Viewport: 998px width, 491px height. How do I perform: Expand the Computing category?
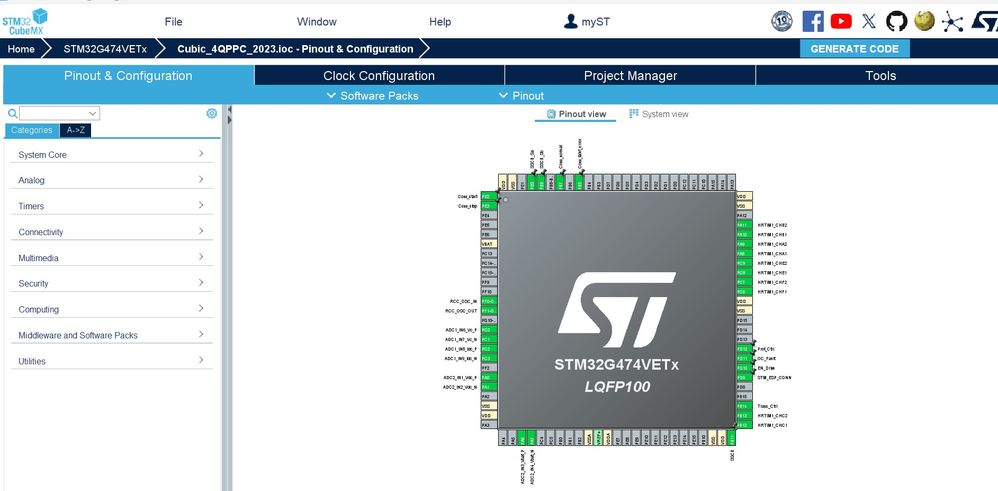pos(111,310)
